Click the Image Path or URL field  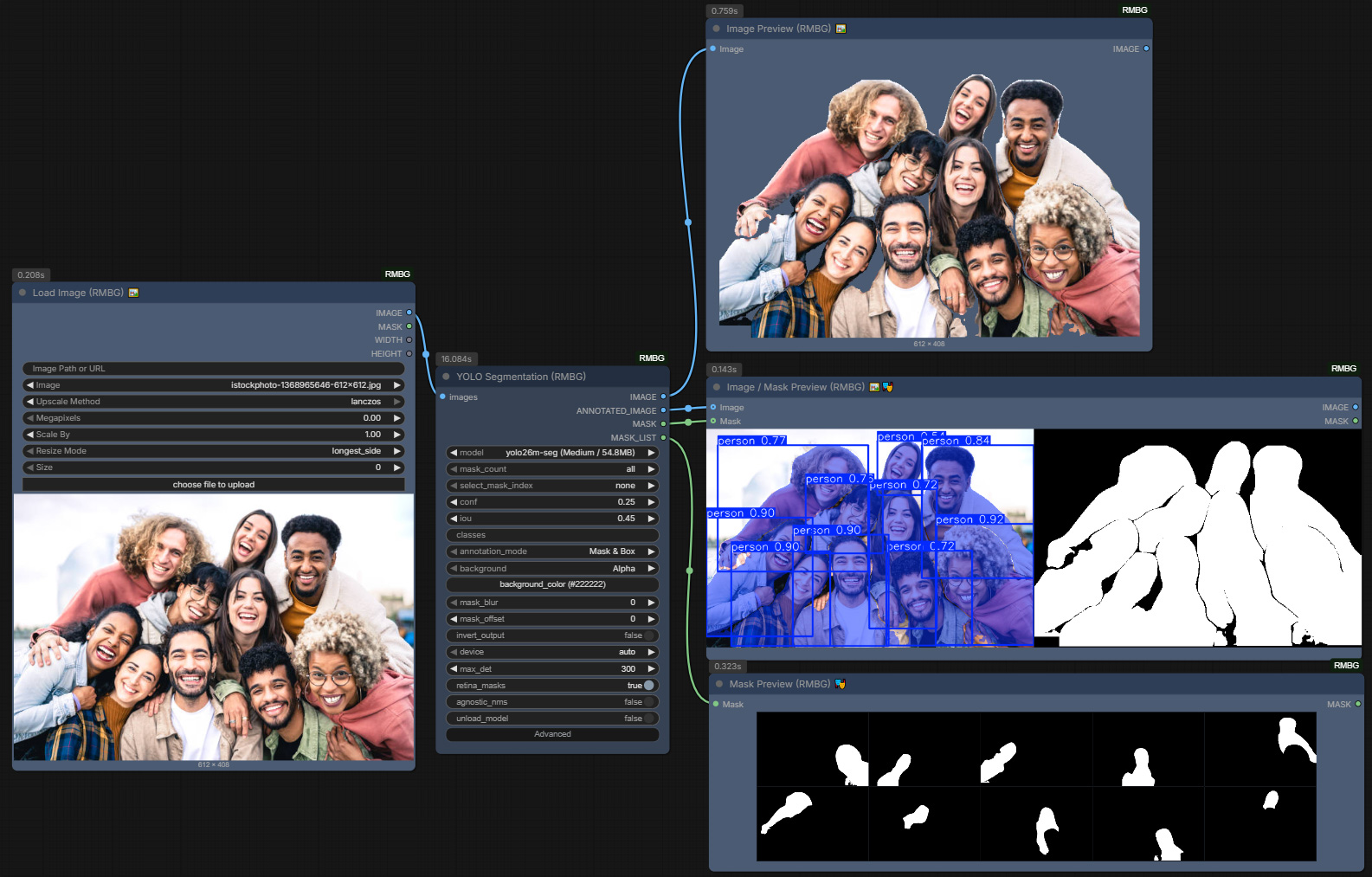pos(214,369)
